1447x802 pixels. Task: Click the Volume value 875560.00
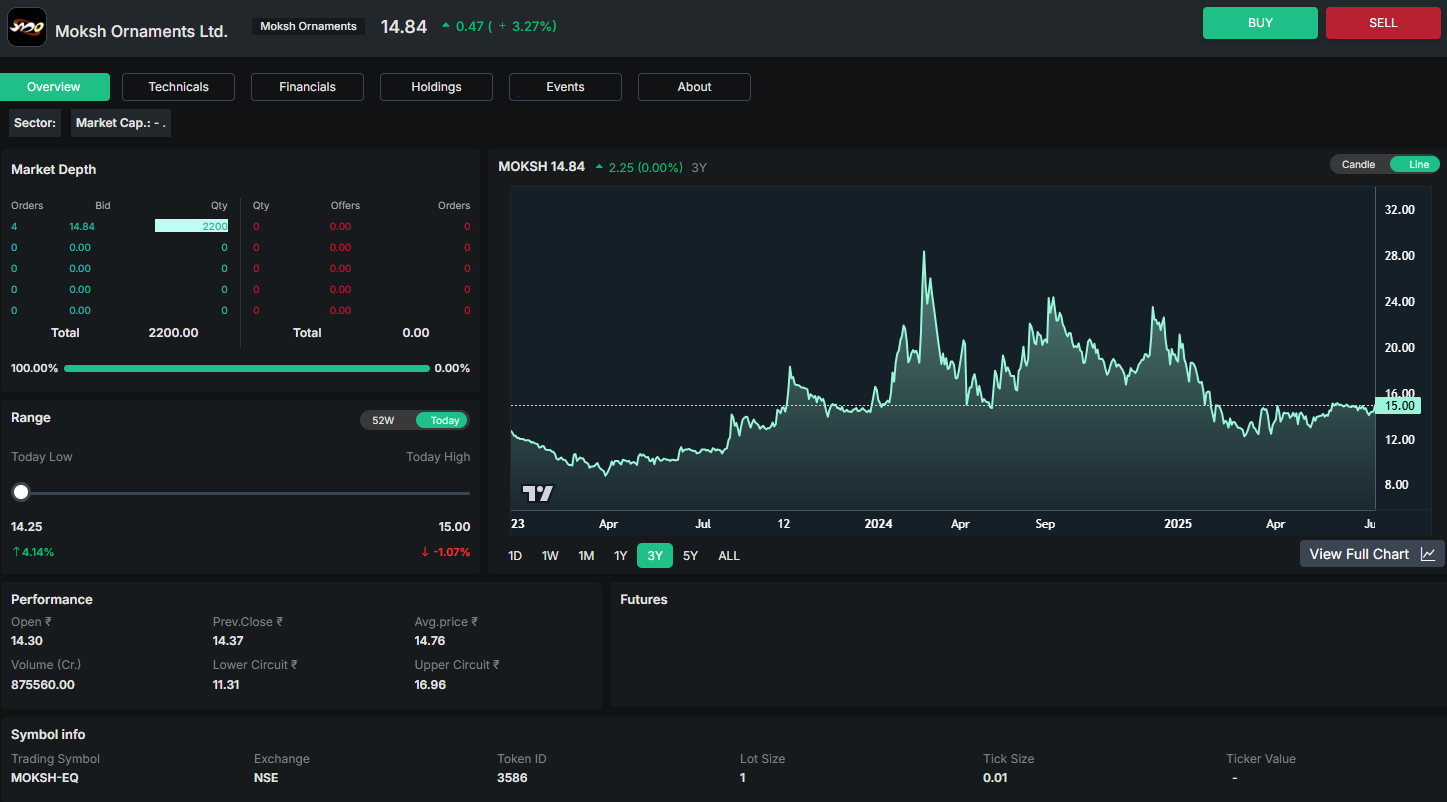click(x=43, y=685)
